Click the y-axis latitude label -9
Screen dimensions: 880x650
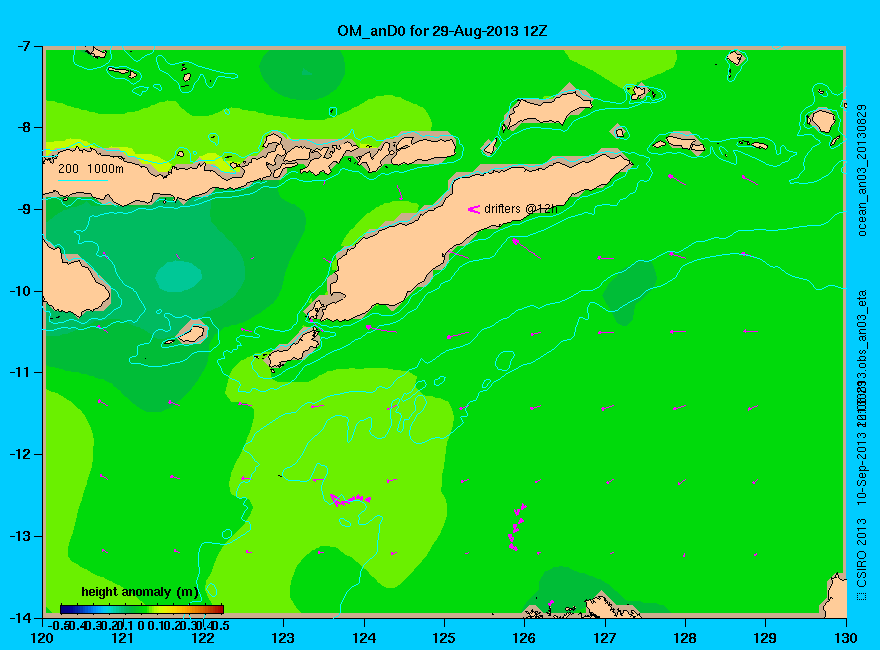22,209
